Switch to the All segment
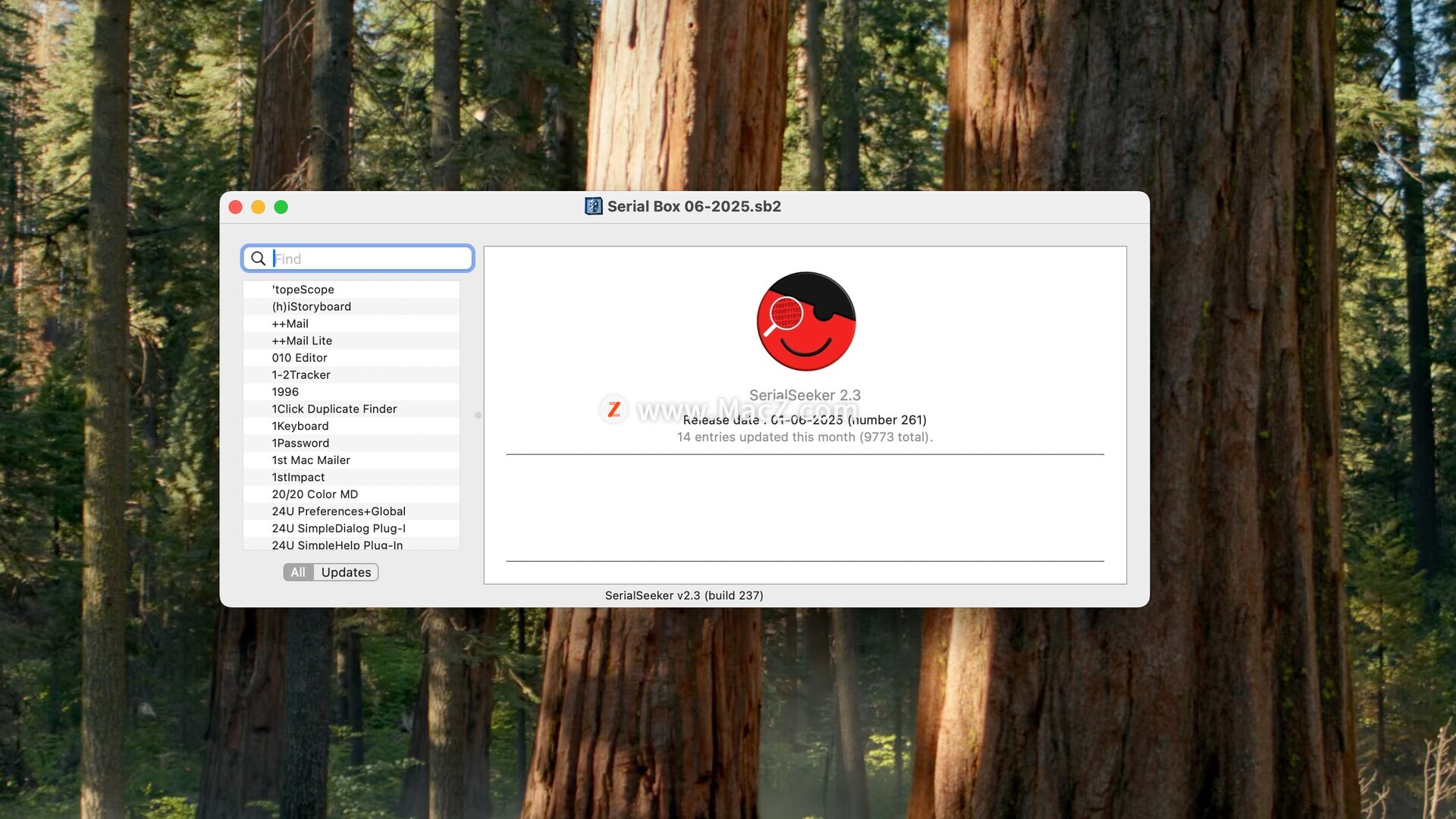 pos(298,573)
